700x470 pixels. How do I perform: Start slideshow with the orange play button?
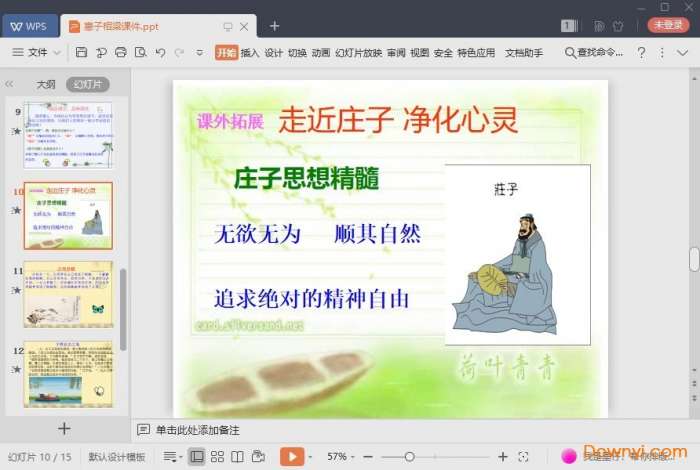click(292, 457)
